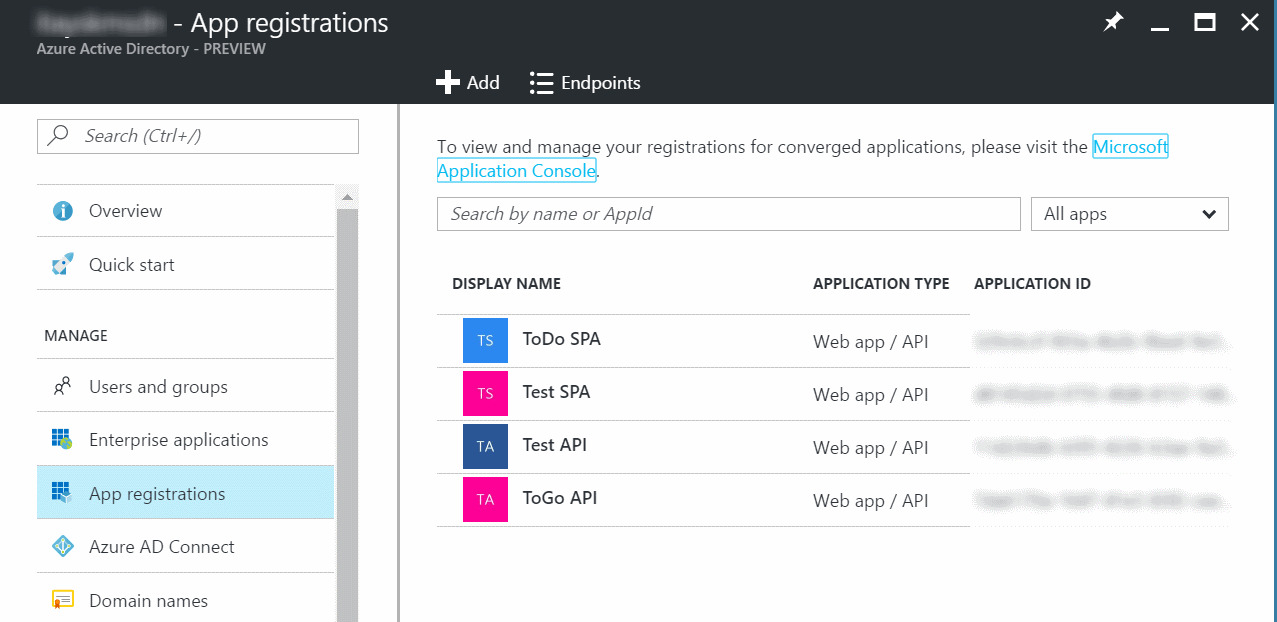
Task: Click the blue TS tile for ToDo SPA
Action: tap(485, 341)
